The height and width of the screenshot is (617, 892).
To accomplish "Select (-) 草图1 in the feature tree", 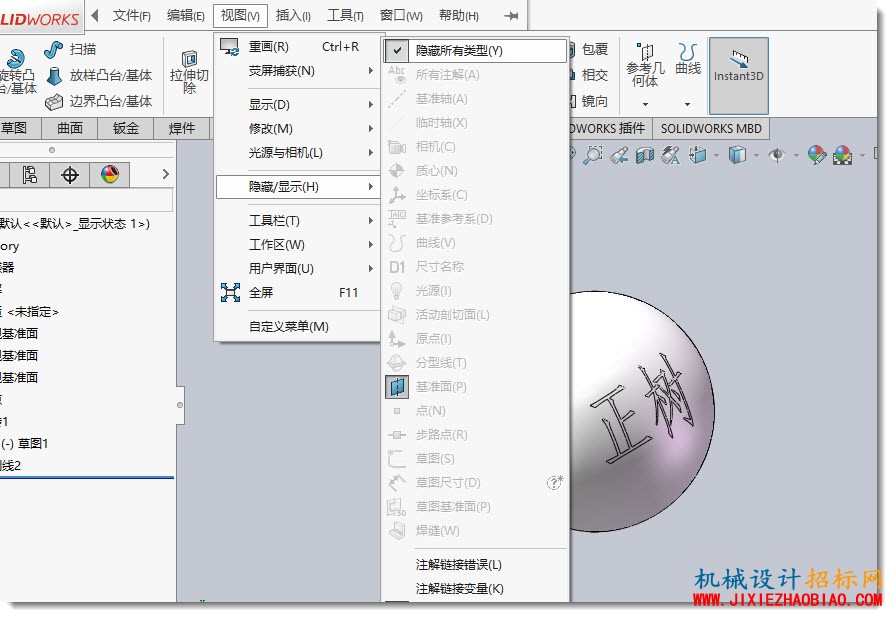I will [x=25, y=444].
